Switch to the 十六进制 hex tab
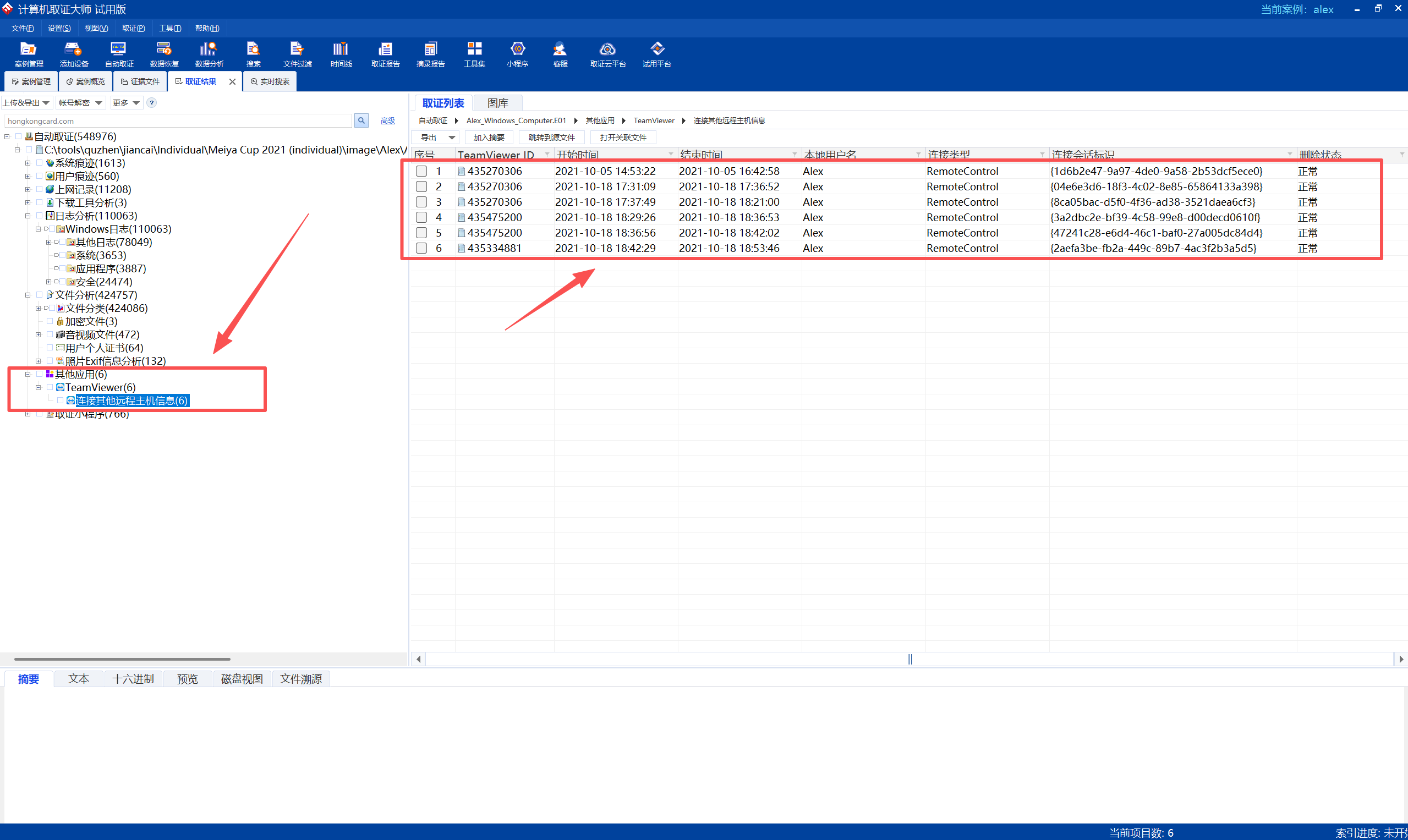 click(x=133, y=679)
